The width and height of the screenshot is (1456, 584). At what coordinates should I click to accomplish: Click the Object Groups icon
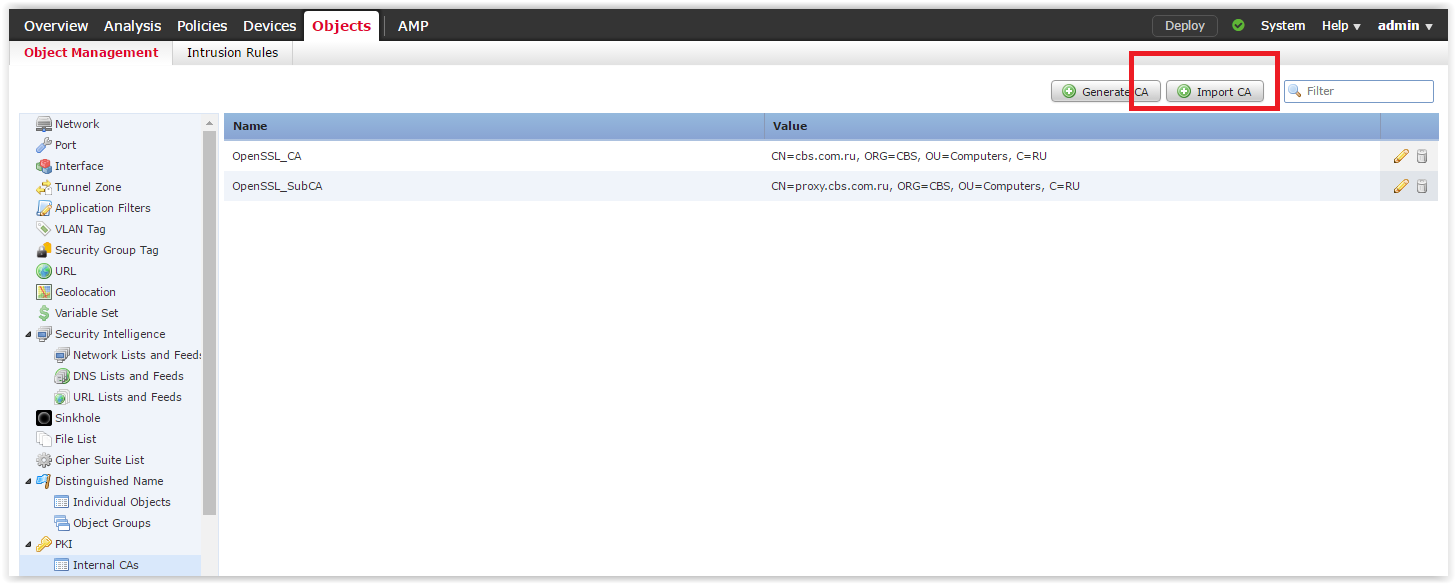tap(62, 523)
